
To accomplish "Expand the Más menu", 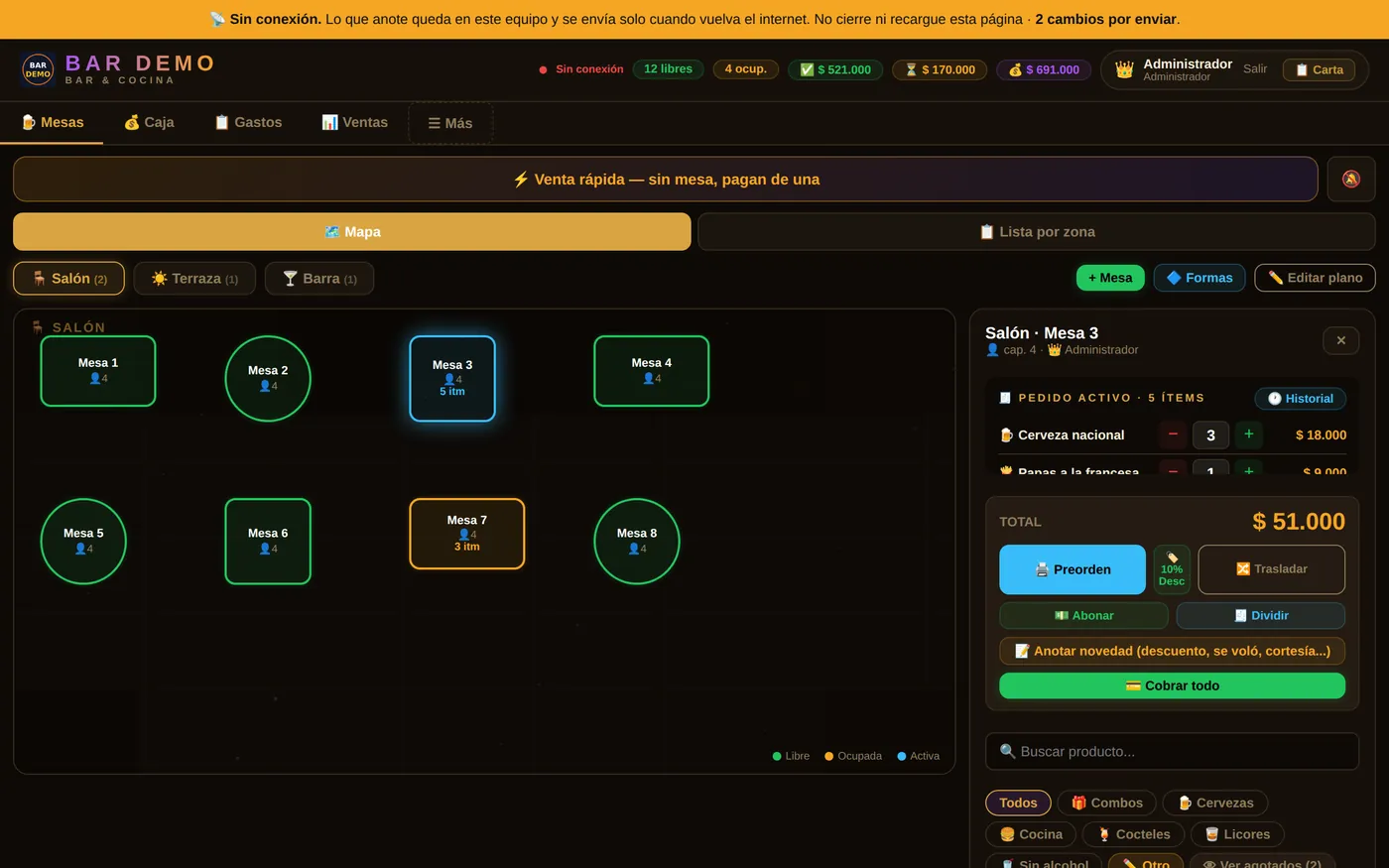I will pyautogui.click(x=450, y=123).
